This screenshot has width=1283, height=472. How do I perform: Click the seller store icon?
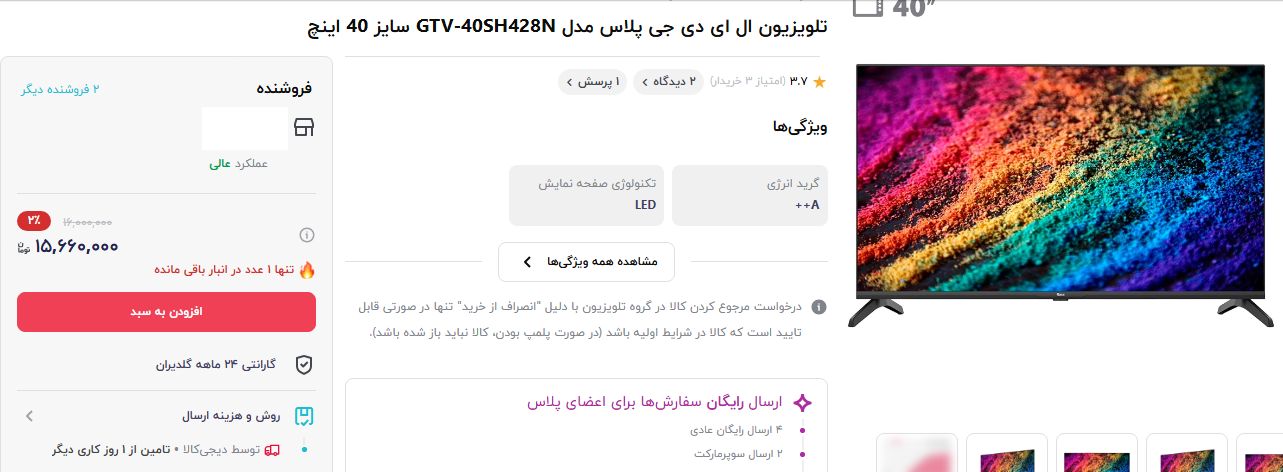coord(303,127)
